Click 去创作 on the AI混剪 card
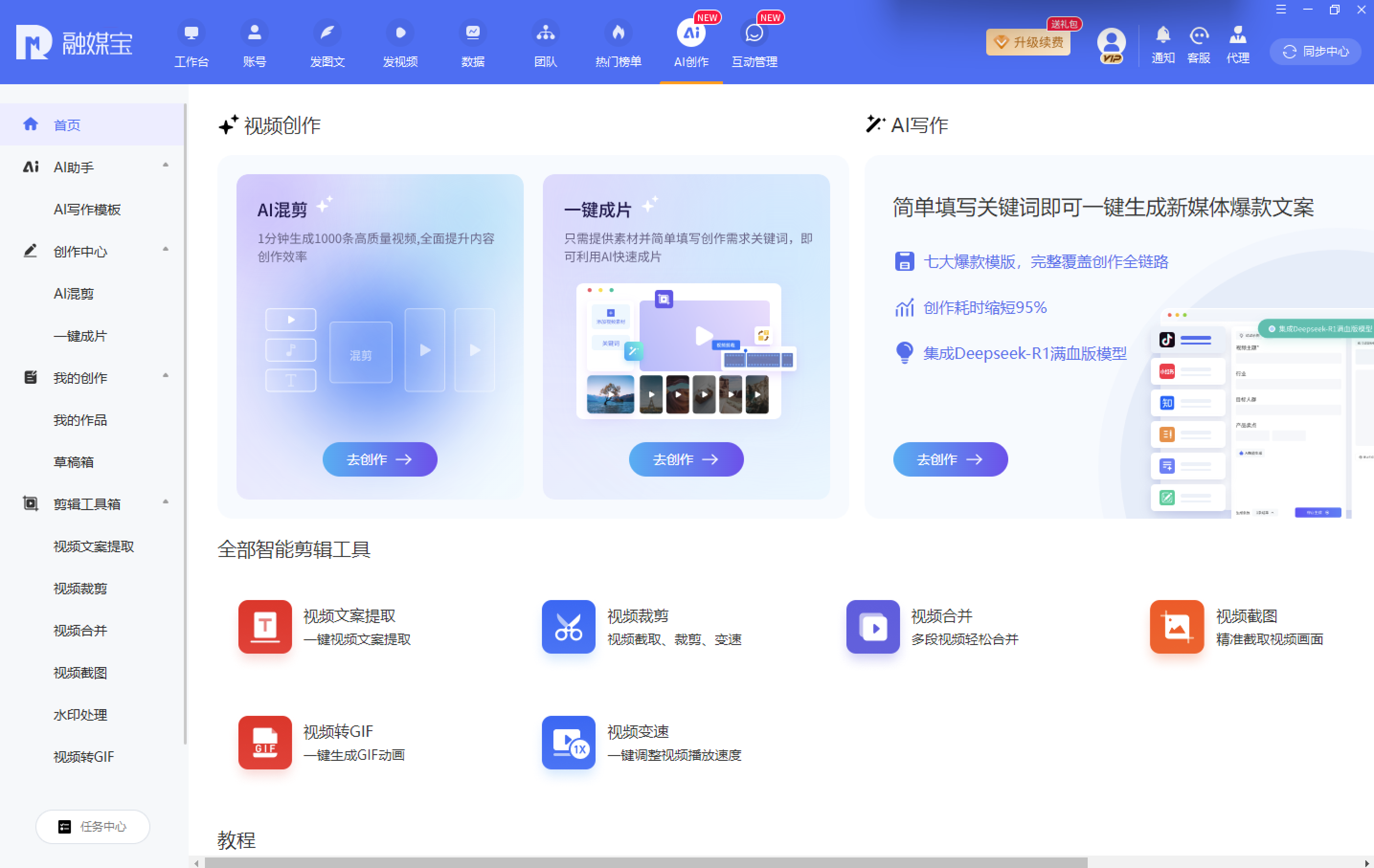The width and height of the screenshot is (1374, 868). 380,459
